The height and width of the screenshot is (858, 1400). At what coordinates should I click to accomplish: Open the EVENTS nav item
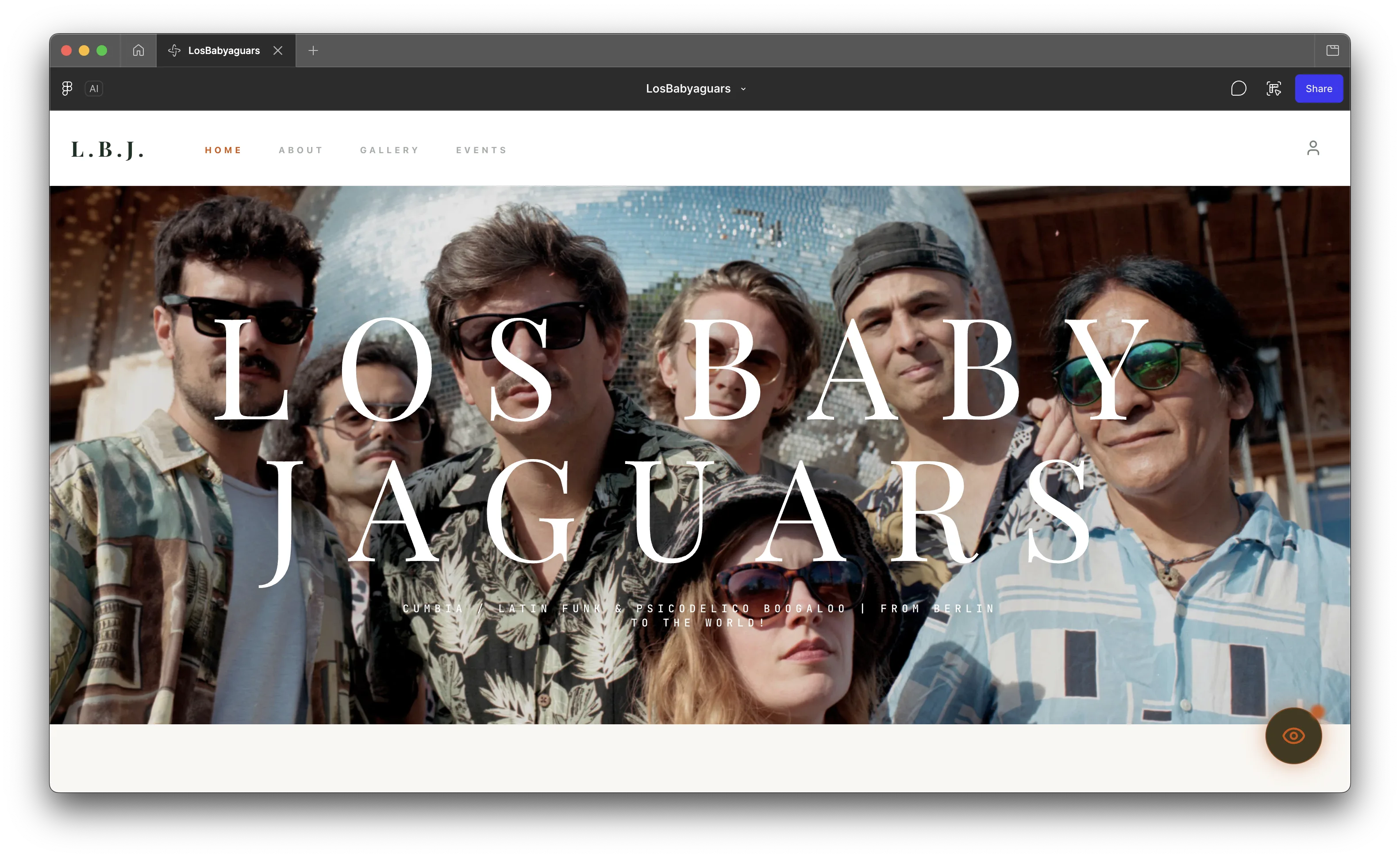click(481, 150)
